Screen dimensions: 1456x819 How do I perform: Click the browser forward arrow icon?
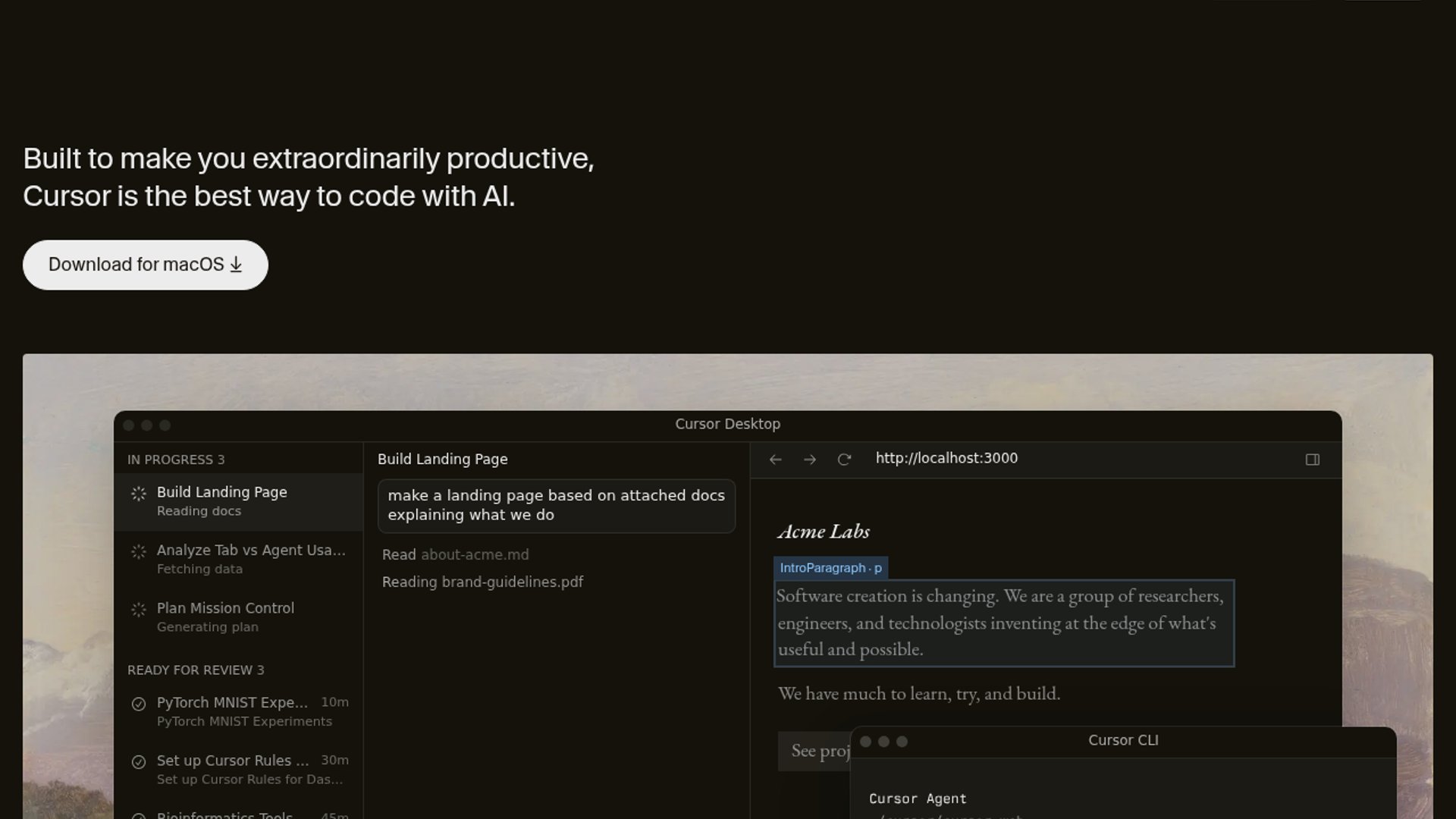[810, 460]
